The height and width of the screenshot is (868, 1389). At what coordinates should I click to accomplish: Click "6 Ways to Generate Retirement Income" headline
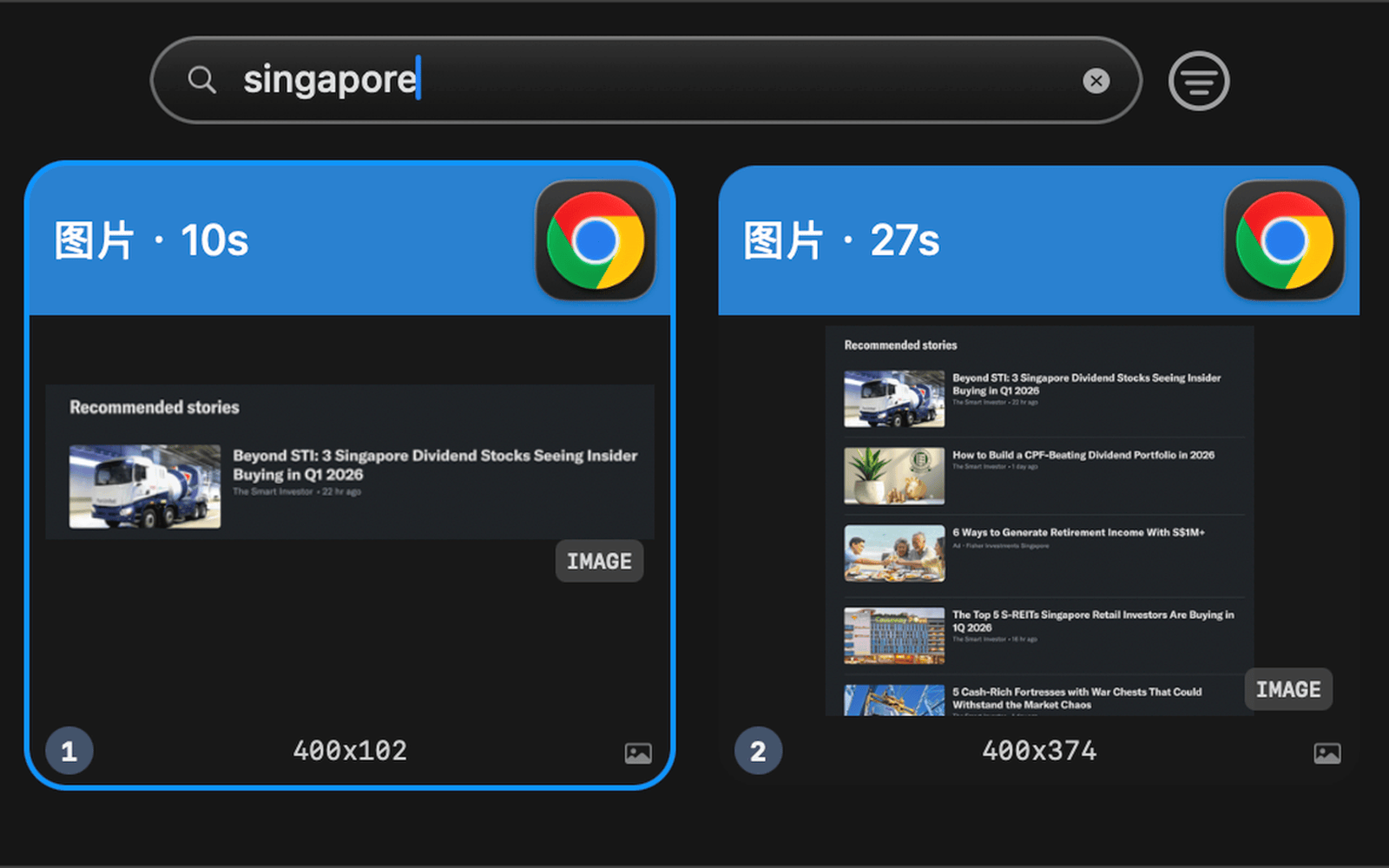[1078, 532]
